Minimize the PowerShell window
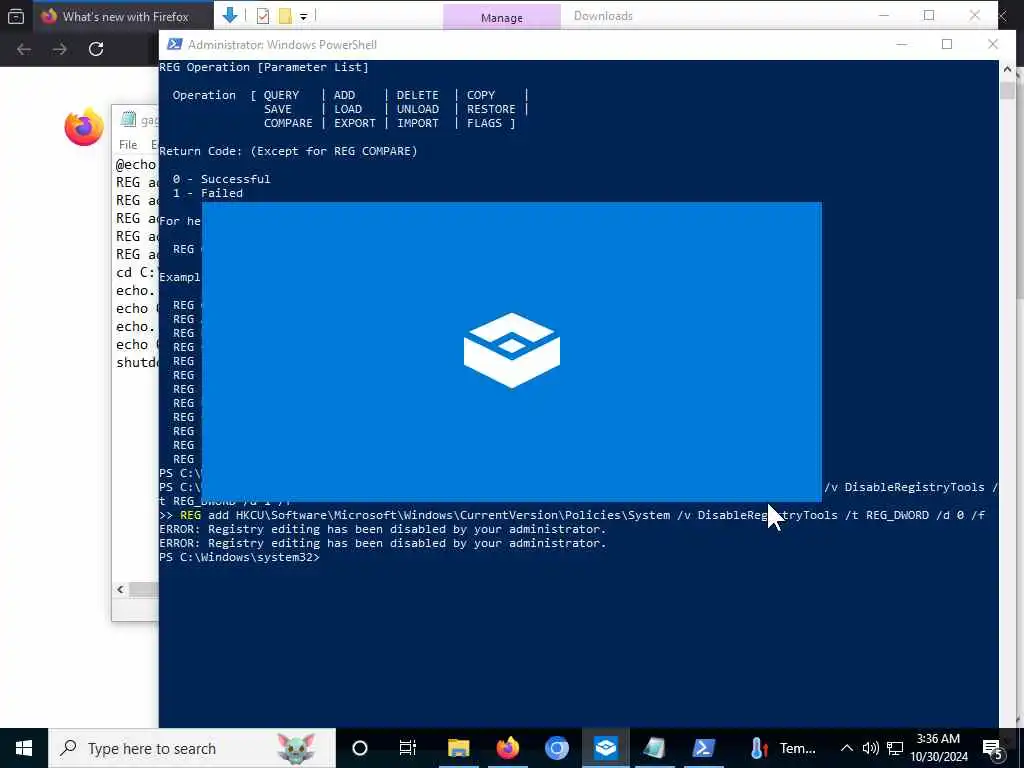This screenshot has height=768, width=1024. click(x=902, y=44)
